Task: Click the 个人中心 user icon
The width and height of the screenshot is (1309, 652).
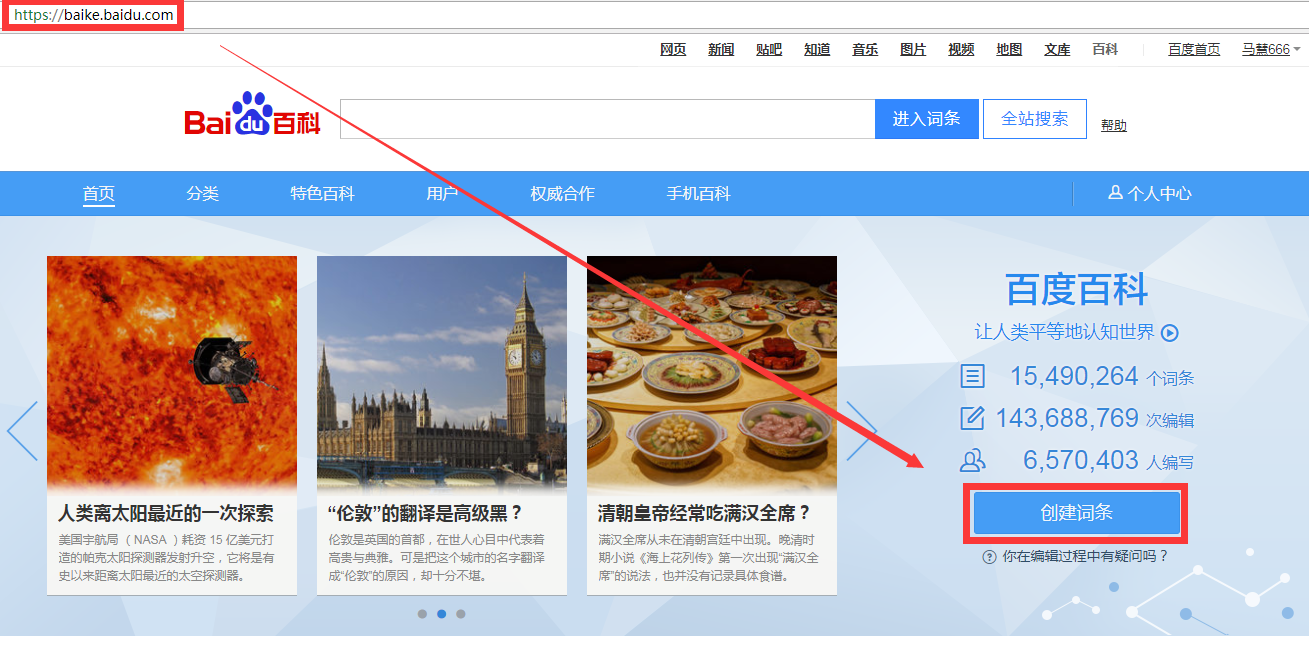Action: pos(1115,193)
